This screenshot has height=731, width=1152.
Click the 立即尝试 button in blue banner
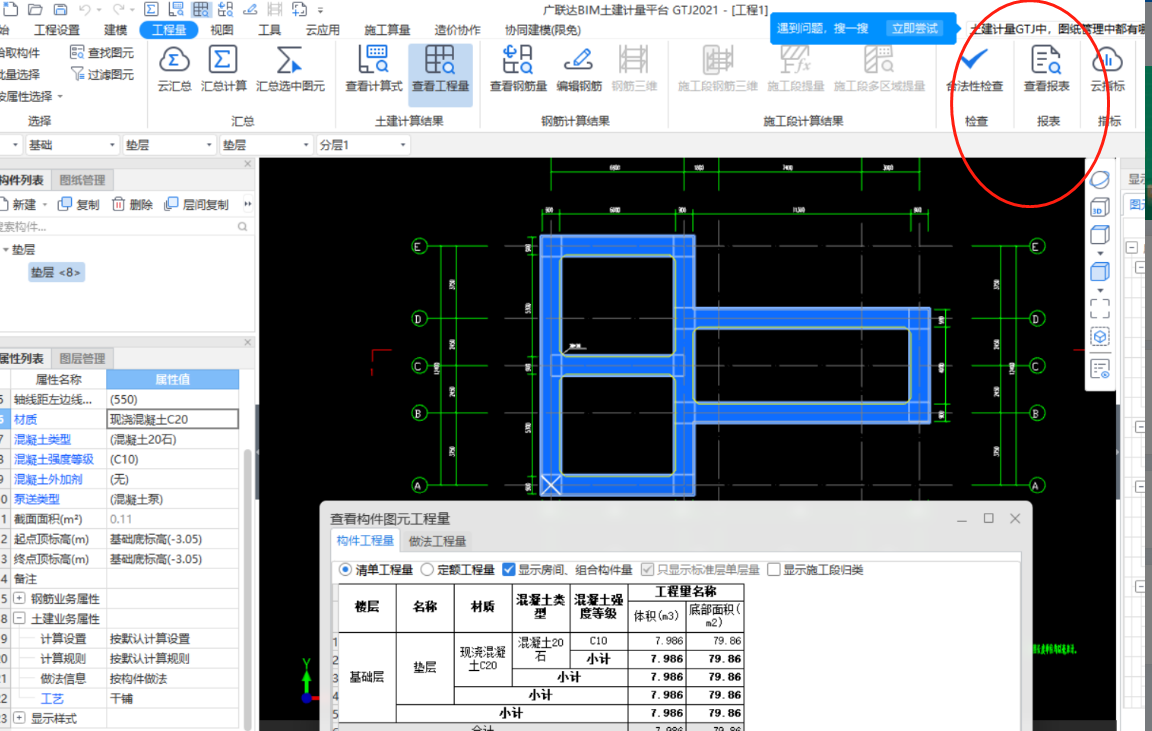tap(915, 29)
